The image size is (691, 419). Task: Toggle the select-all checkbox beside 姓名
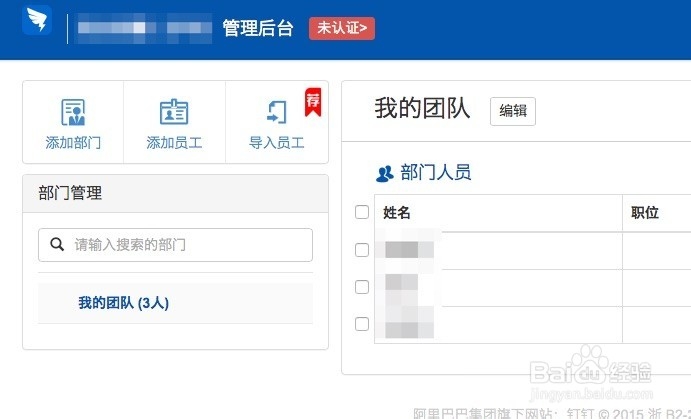(362, 212)
